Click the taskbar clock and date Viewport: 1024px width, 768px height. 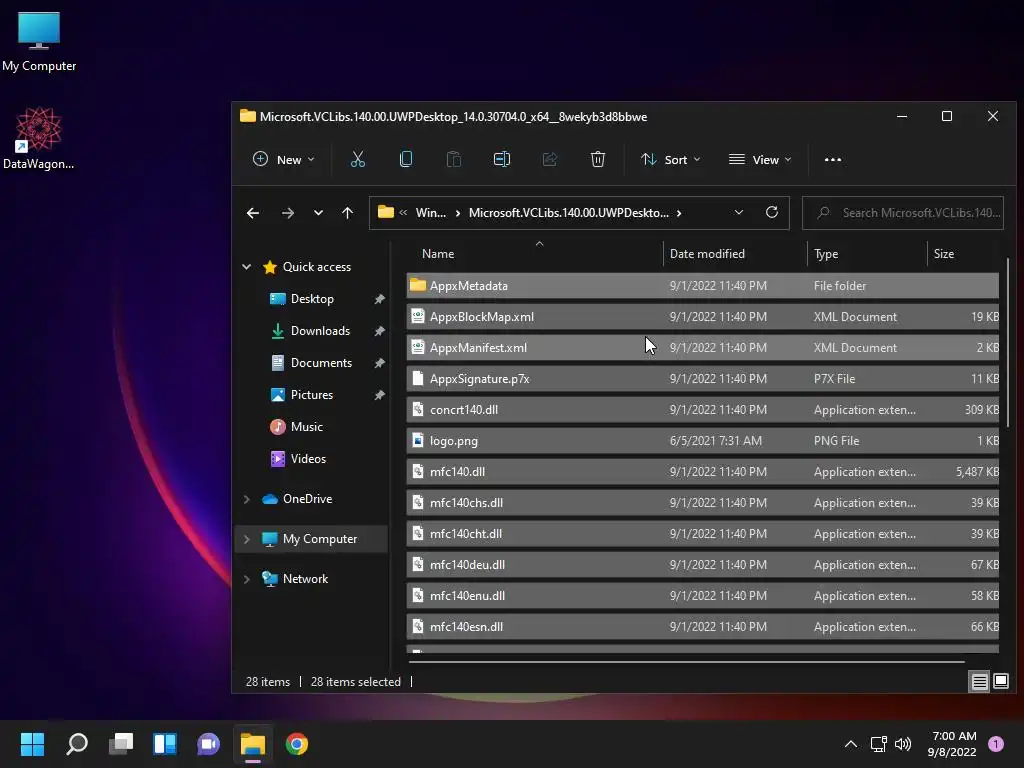[x=953, y=744]
